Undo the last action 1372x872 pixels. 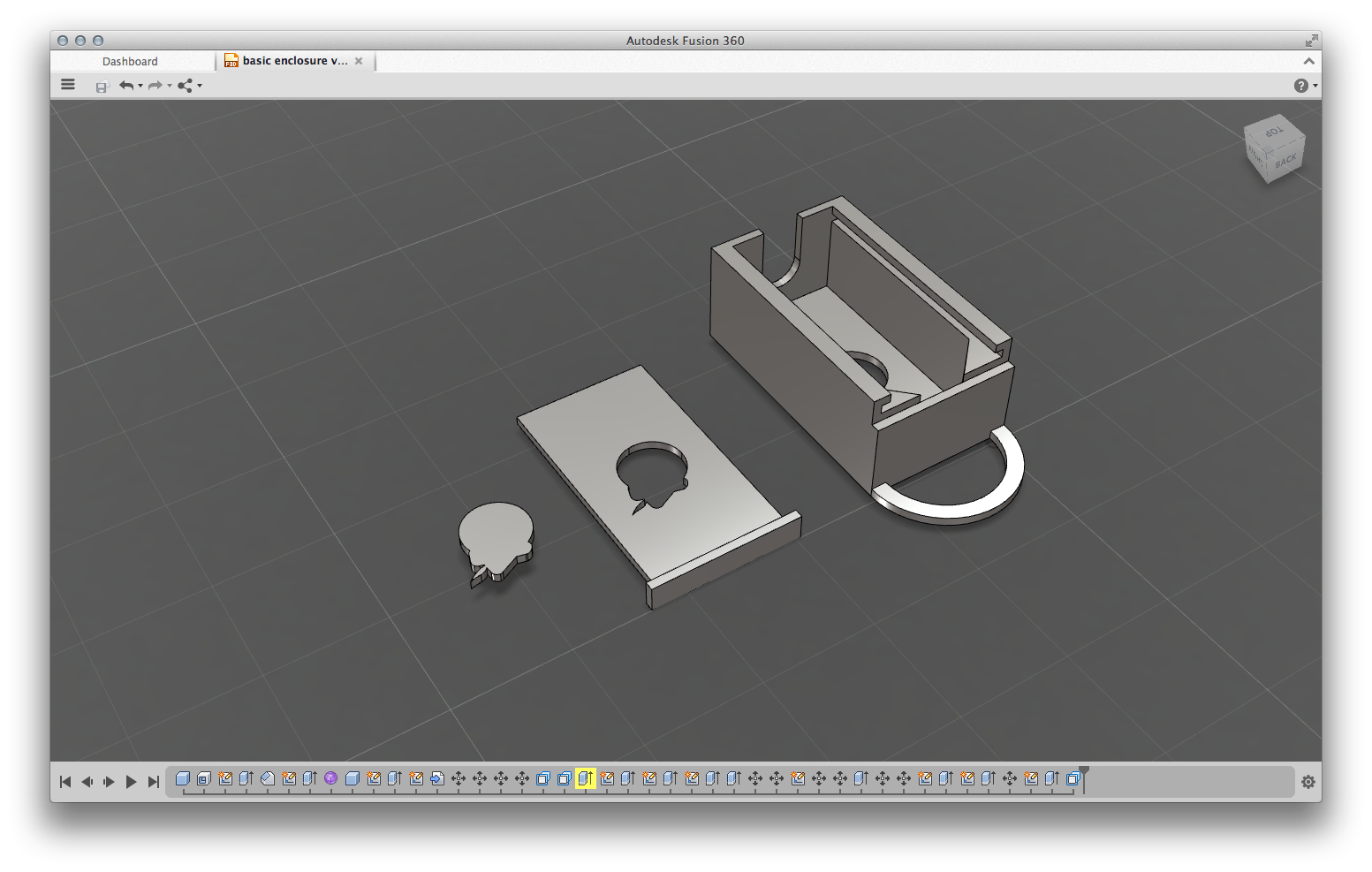126,86
